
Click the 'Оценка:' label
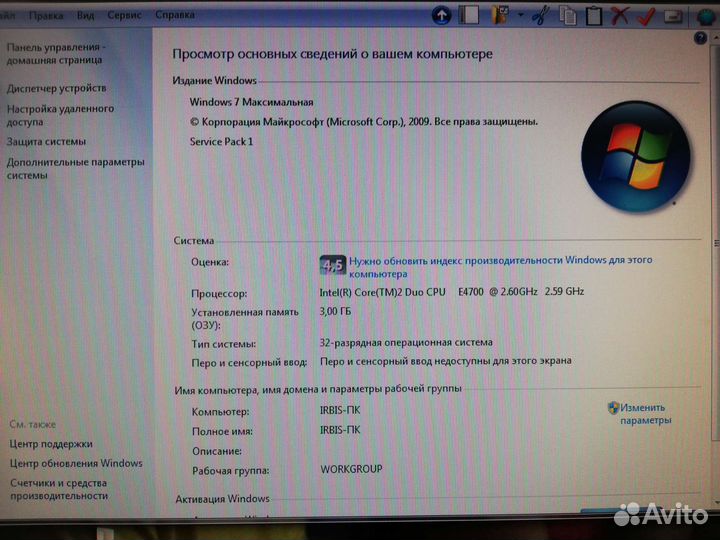(210, 262)
